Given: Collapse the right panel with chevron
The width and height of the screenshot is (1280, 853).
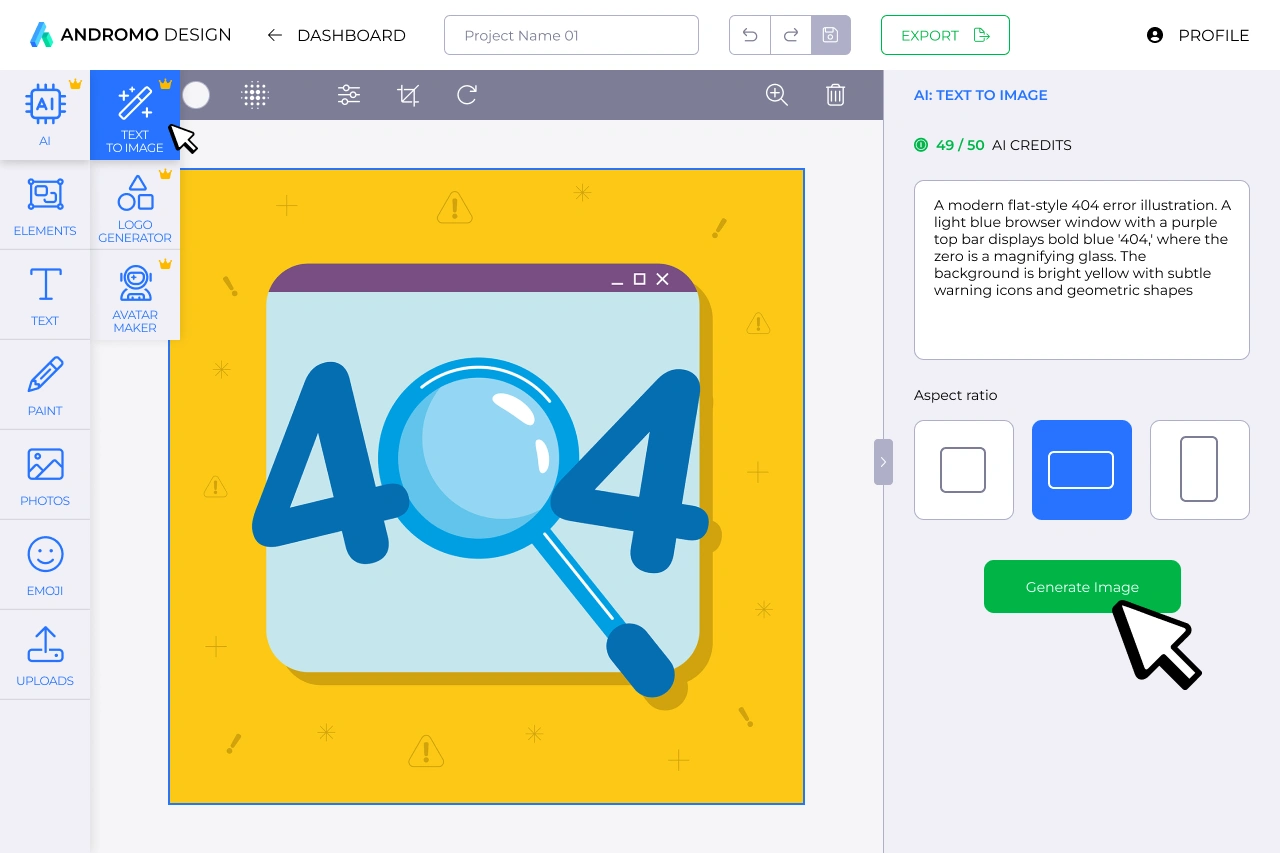Looking at the screenshot, I should coord(883,462).
